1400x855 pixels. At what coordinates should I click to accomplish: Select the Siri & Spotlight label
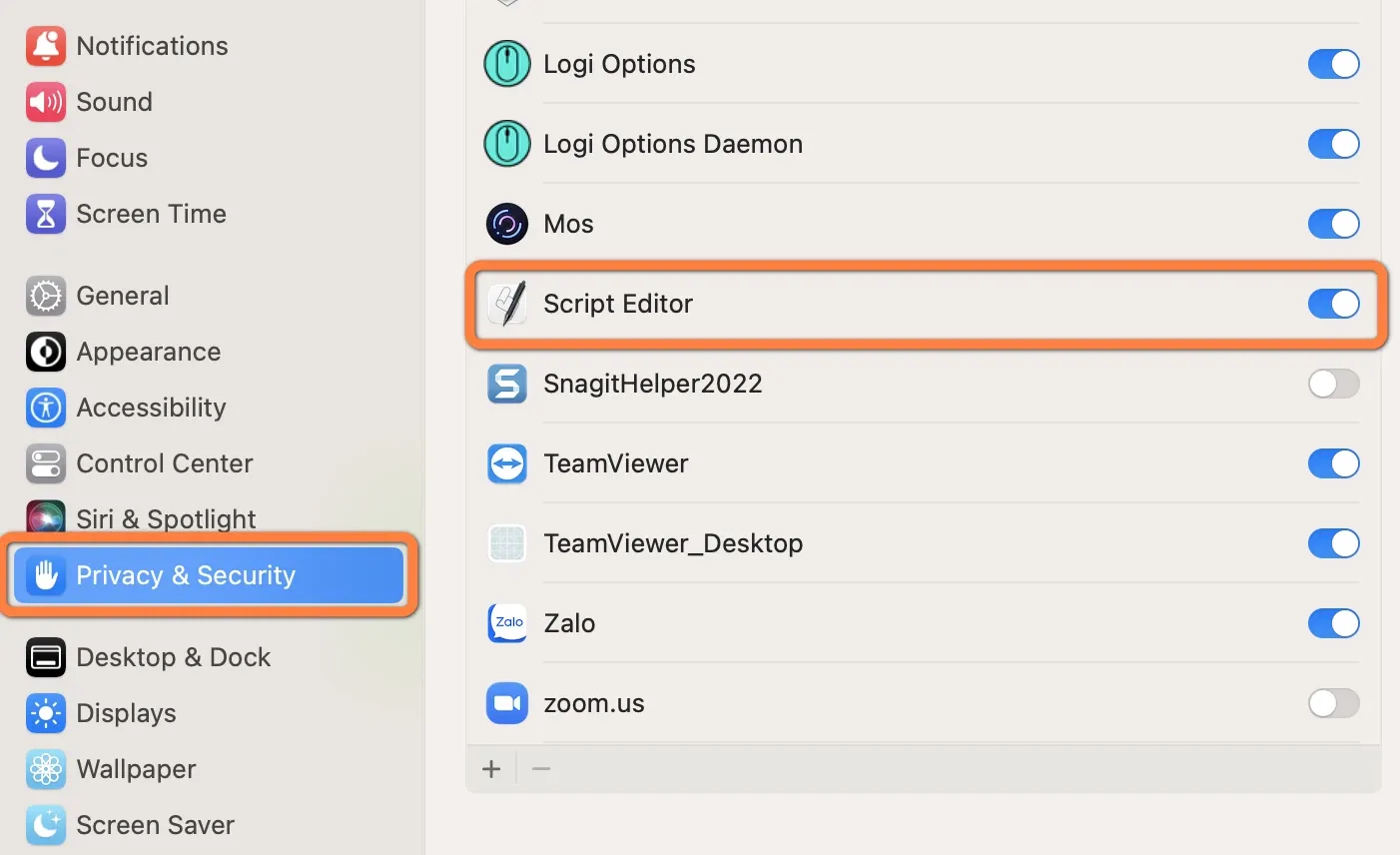pyautogui.click(x=166, y=519)
